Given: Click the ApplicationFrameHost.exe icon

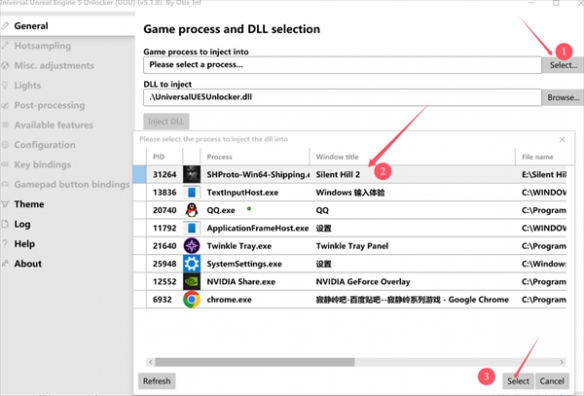Looking at the screenshot, I should (191, 228).
